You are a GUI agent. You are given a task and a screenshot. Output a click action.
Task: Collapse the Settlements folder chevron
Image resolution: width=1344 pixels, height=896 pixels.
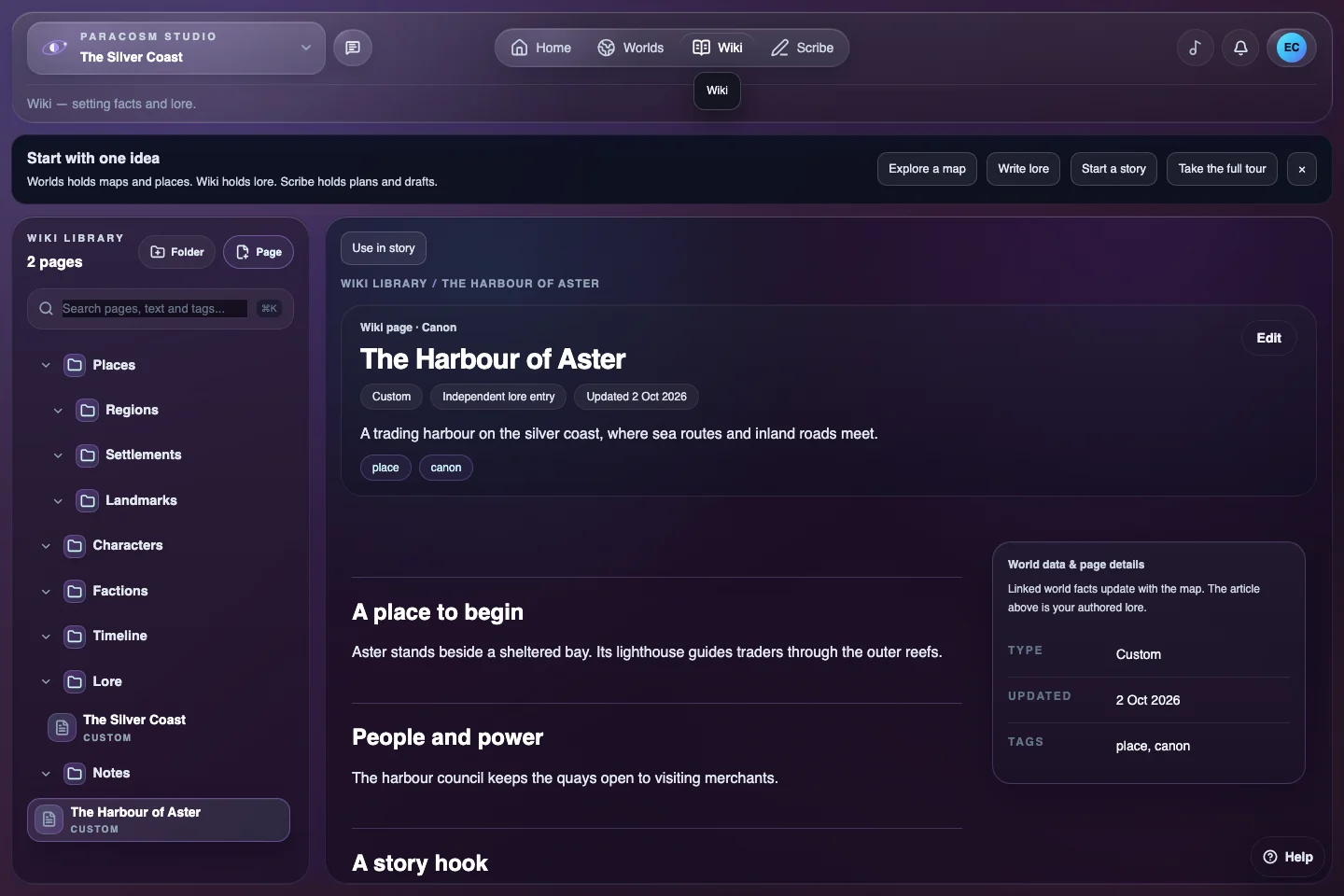pos(58,455)
